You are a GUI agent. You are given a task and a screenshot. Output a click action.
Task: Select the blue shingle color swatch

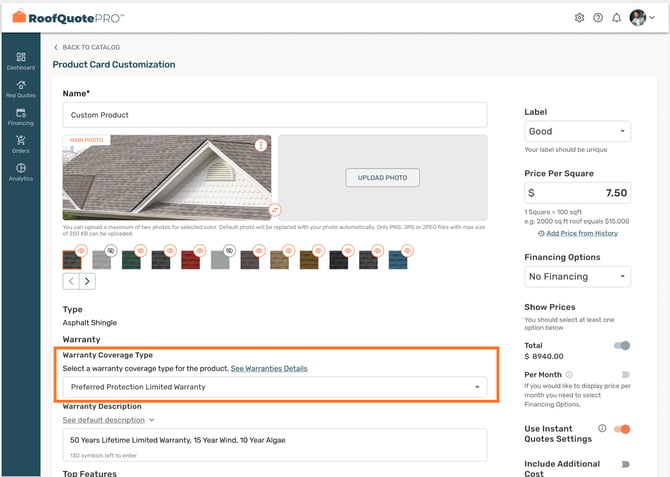398,260
